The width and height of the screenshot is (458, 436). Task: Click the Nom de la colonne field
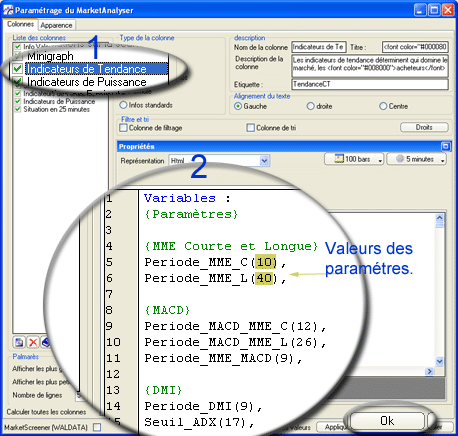(x=319, y=47)
